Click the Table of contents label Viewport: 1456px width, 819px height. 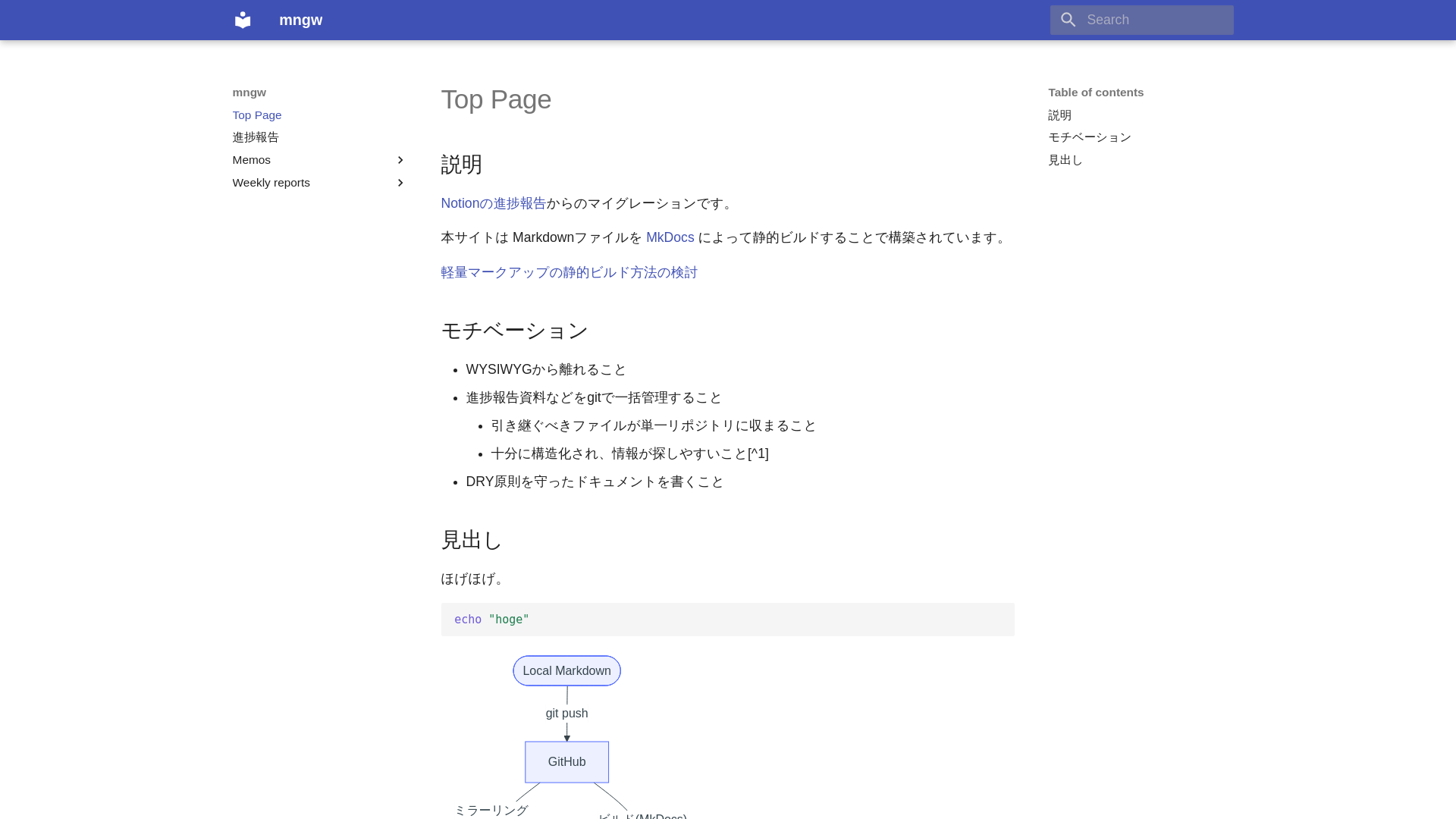1097,93
